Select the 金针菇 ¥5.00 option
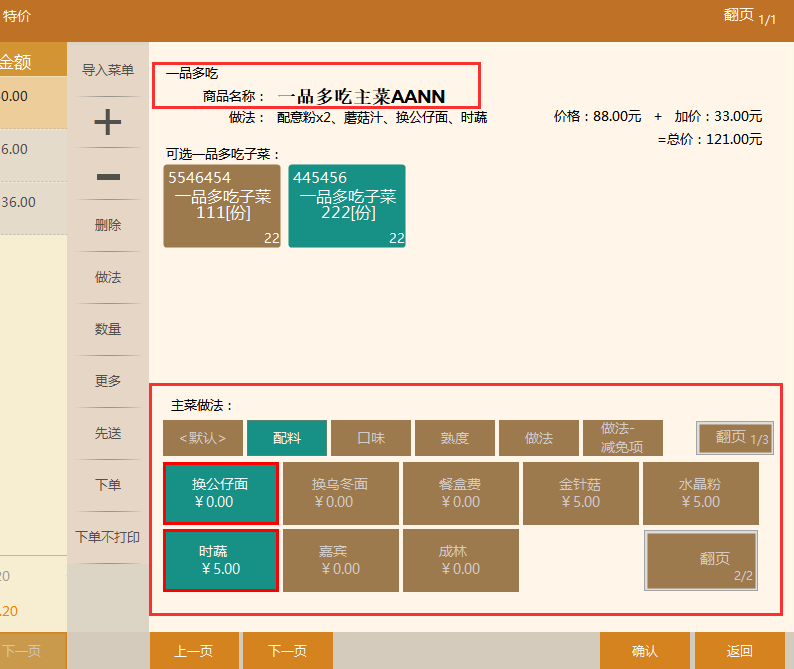The height and width of the screenshot is (669, 794). (x=580, y=493)
